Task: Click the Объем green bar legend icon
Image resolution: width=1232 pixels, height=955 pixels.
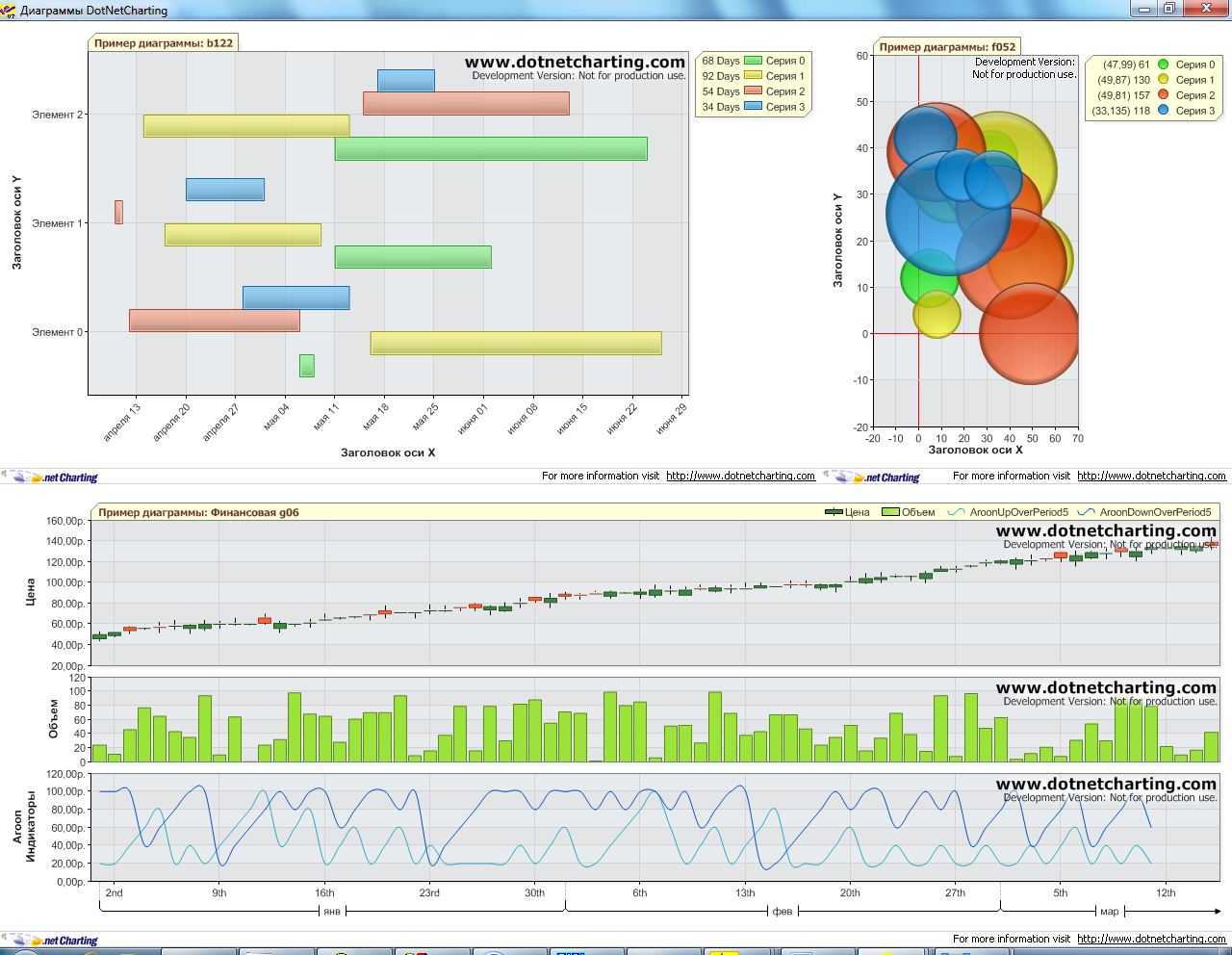Action: (x=890, y=512)
